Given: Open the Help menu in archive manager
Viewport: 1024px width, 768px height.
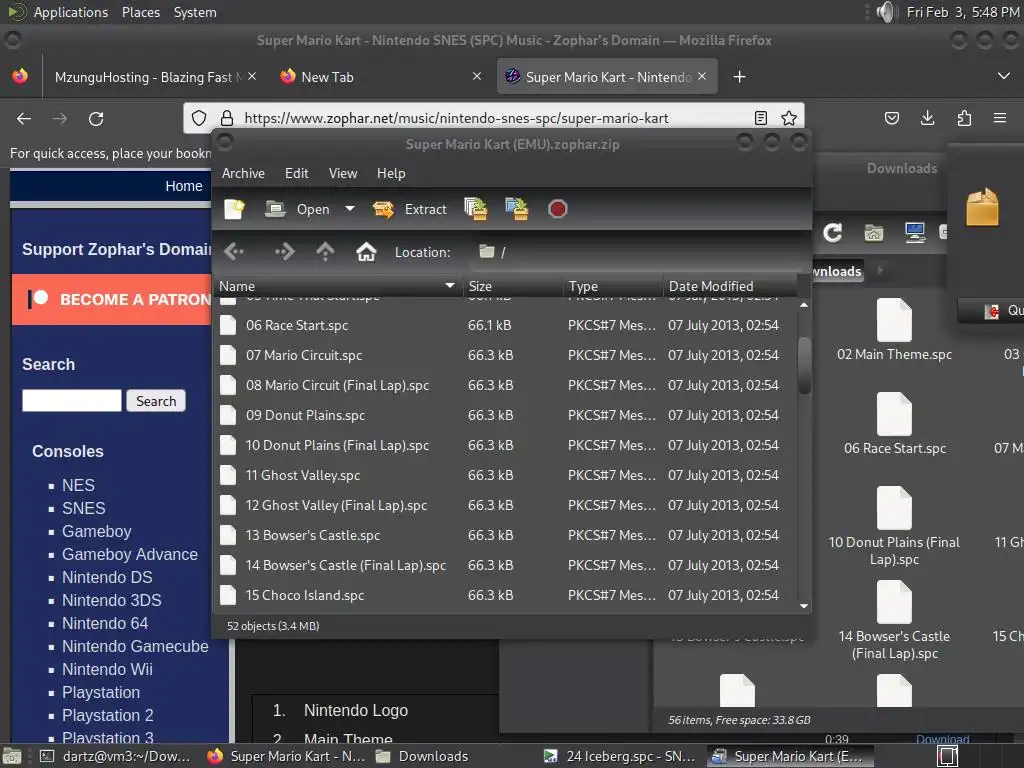Looking at the screenshot, I should click(391, 173).
